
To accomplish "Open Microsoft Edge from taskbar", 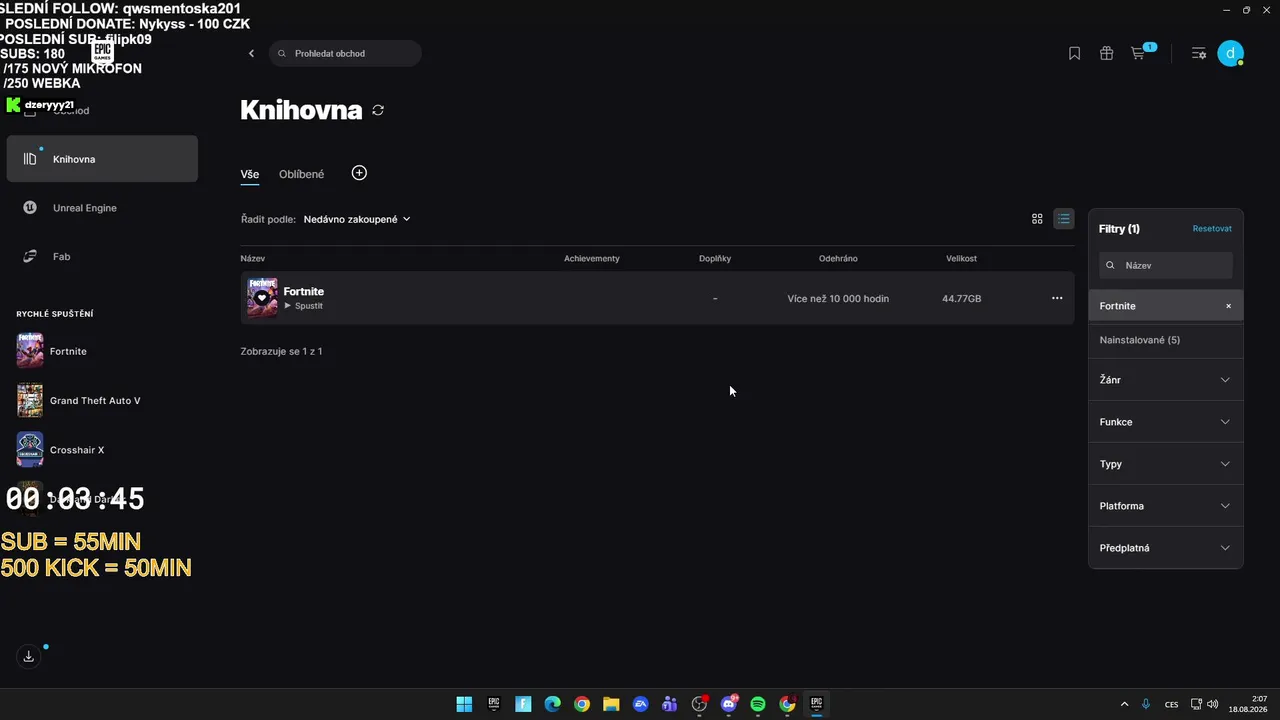I will 552,704.
